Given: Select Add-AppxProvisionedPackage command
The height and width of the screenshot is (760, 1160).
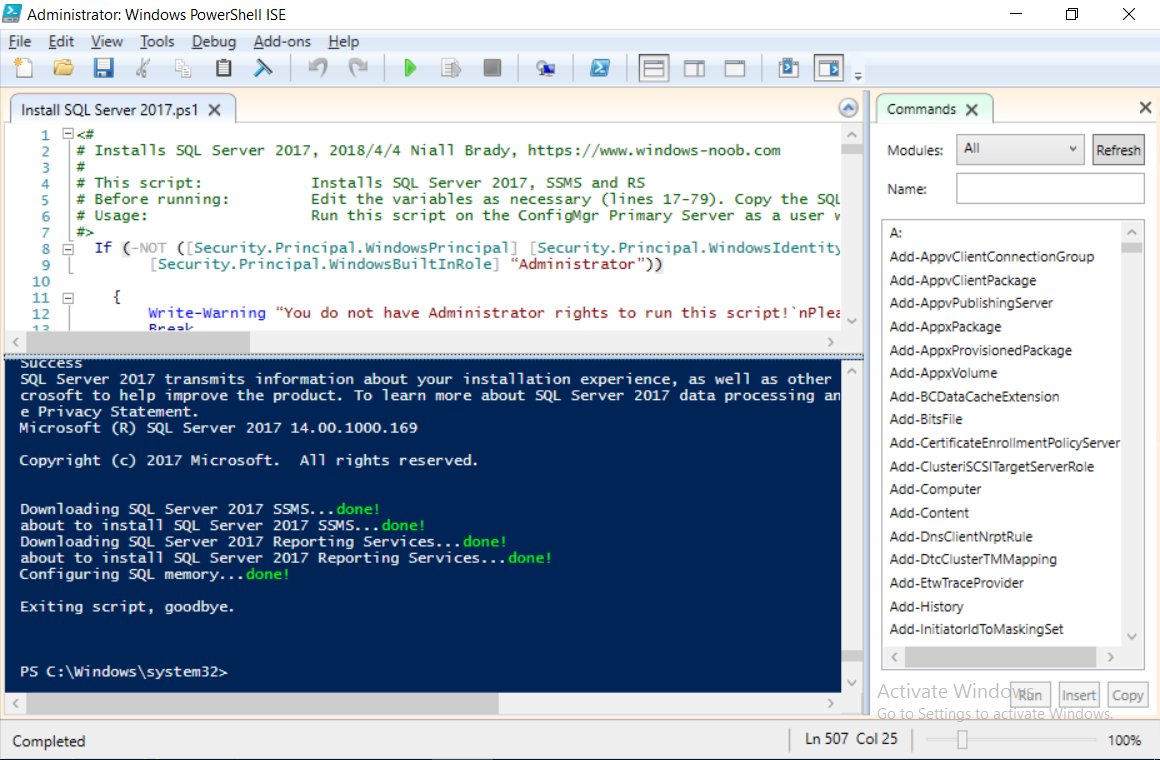Looking at the screenshot, I should pos(980,350).
